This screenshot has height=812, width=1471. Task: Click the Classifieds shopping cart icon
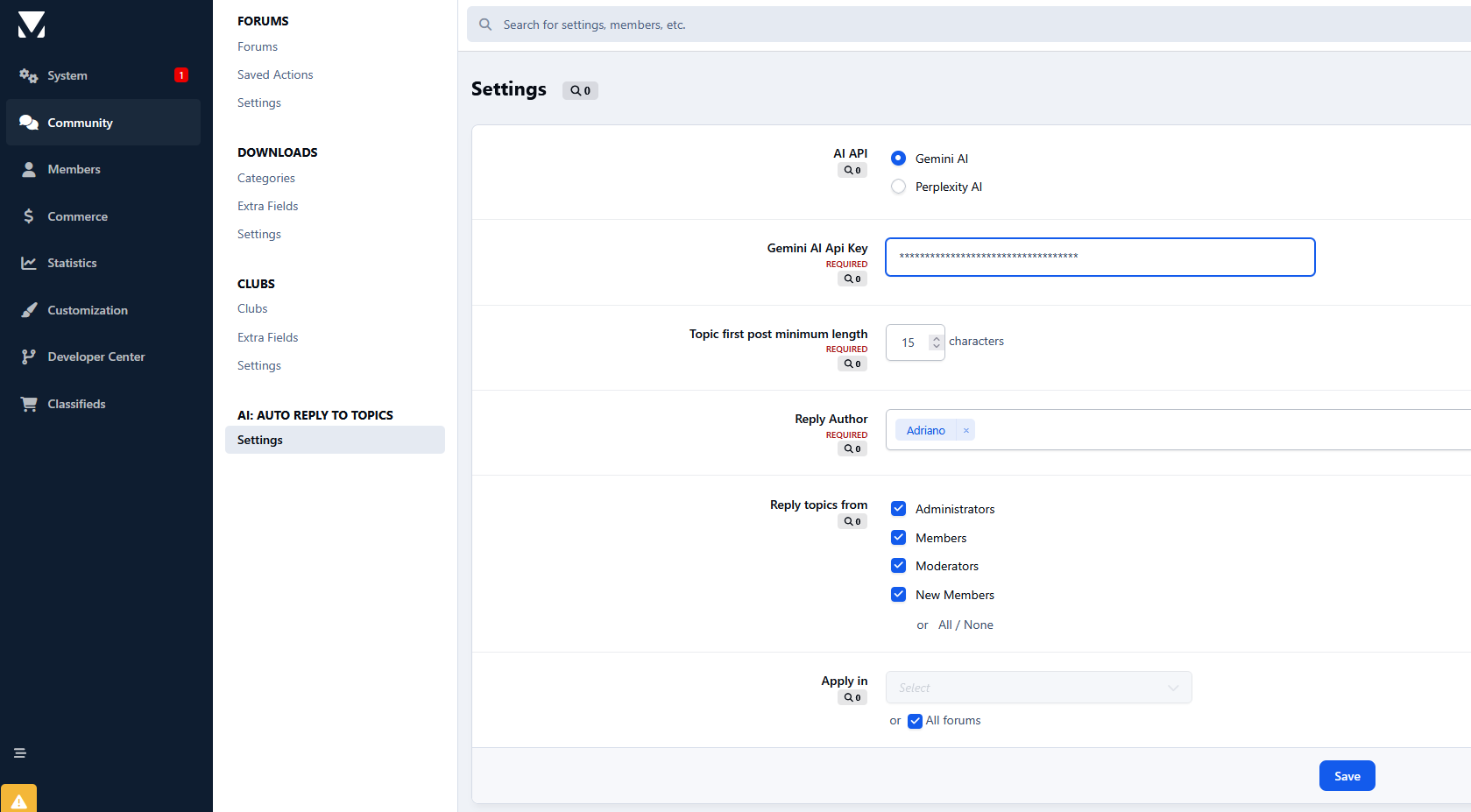pyautogui.click(x=29, y=404)
